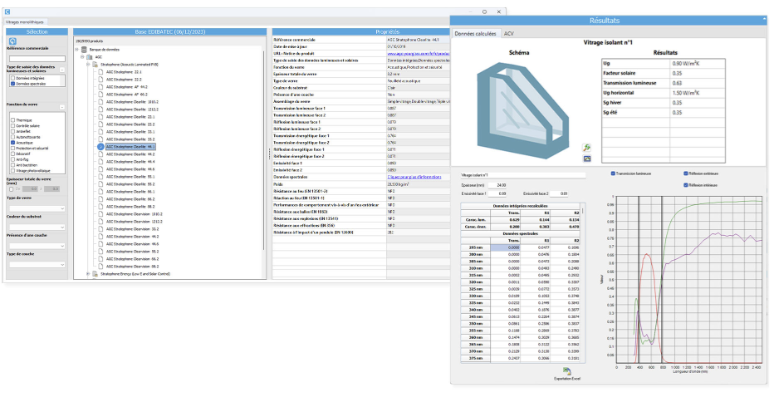The width and height of the screenshot is (779, 398).
Task: Click the 3D insulating glazing schema image
Action: [x=523, y=110]
